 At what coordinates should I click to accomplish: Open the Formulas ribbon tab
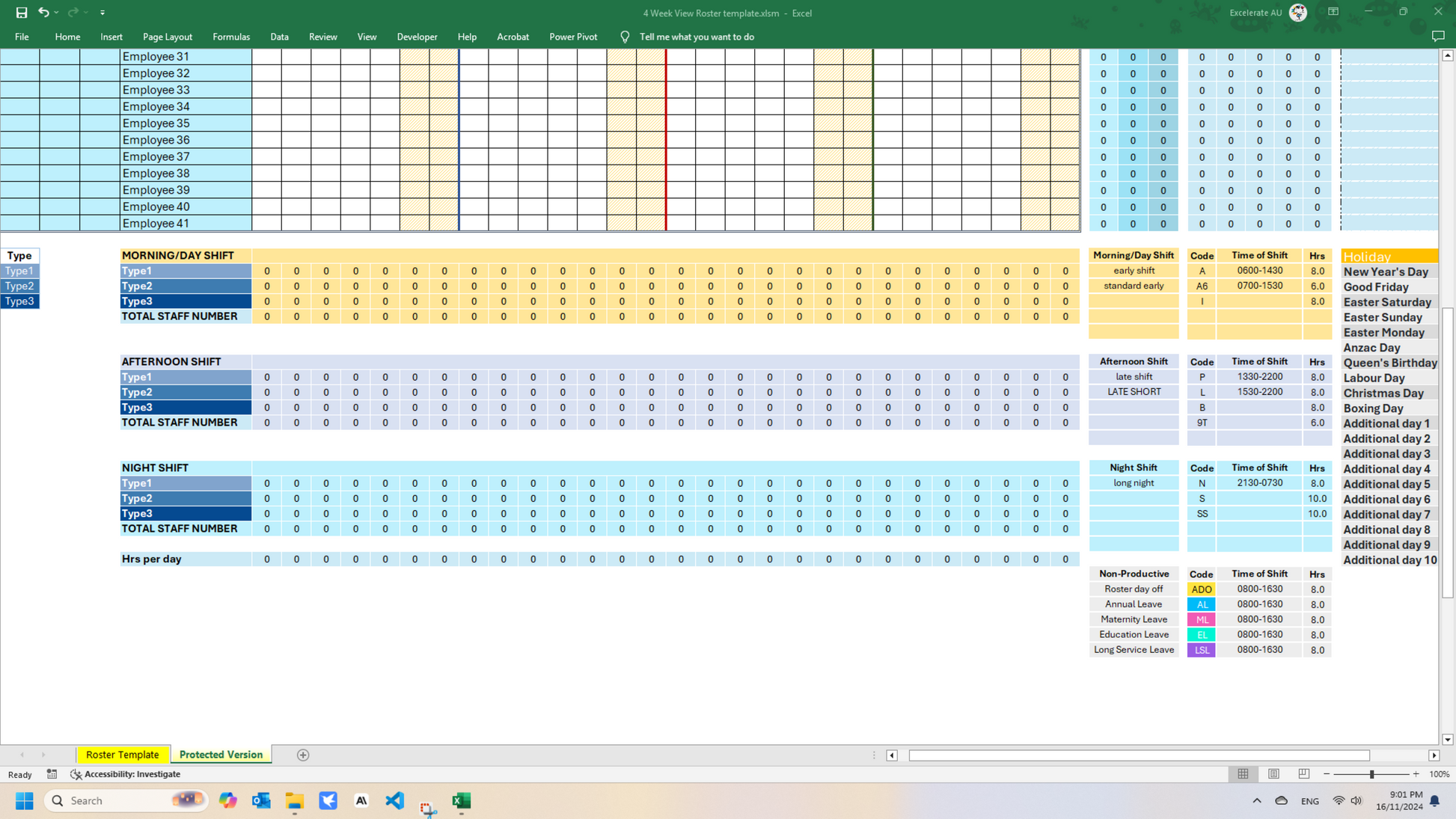230,37
